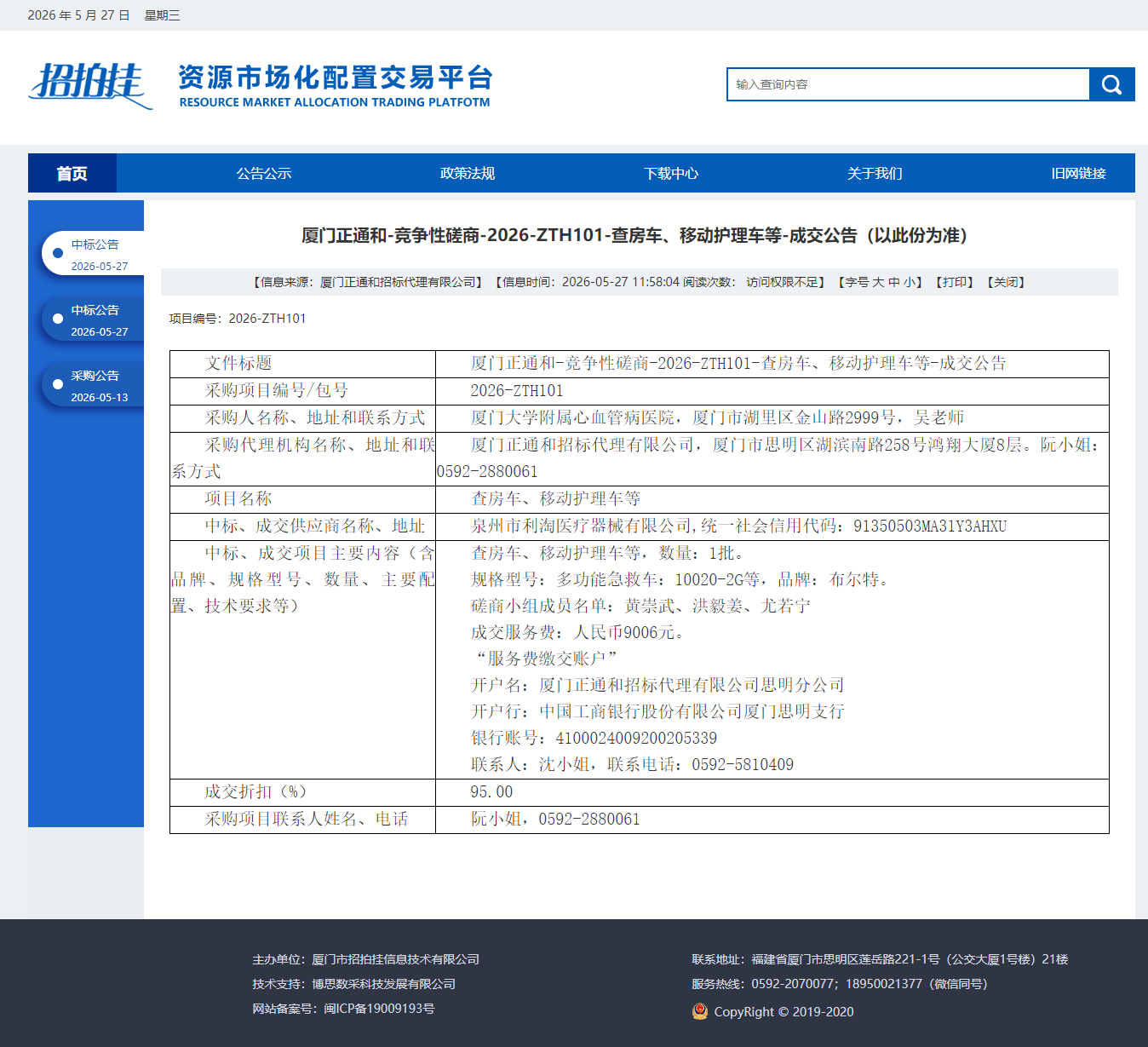Open the 政策法规 menu

468,173
